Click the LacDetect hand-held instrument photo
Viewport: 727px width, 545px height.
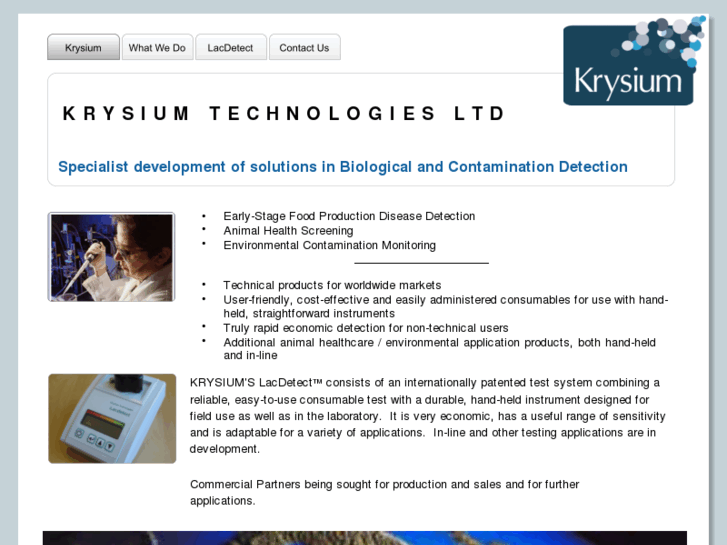[112, 418]
